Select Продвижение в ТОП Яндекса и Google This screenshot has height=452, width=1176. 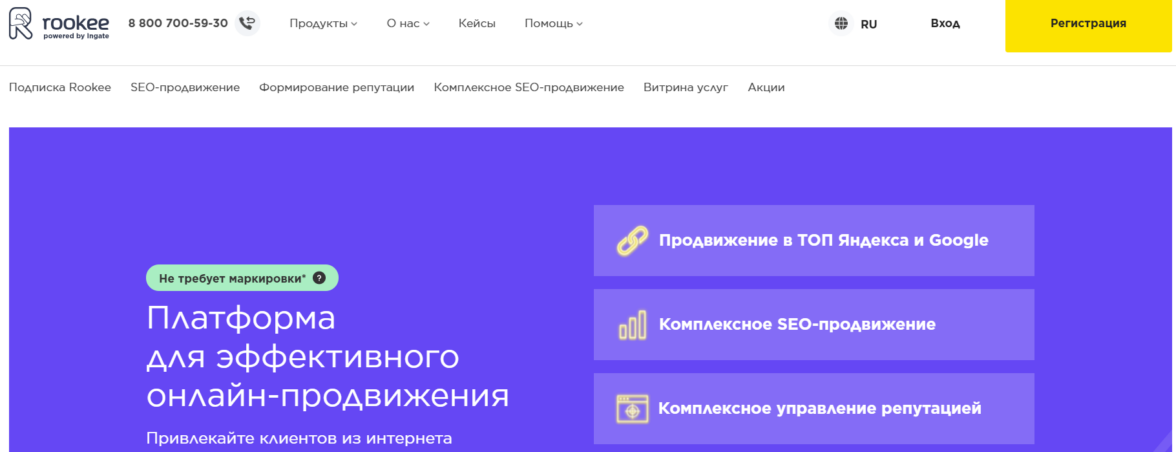click(814, 241)
